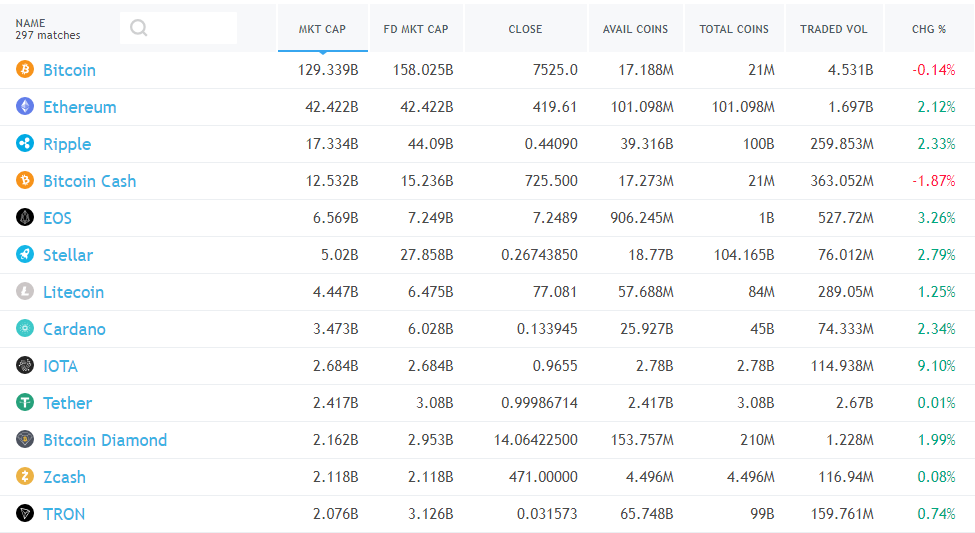
Task: Sort by CLOSE column header
Action: [525, 29]
